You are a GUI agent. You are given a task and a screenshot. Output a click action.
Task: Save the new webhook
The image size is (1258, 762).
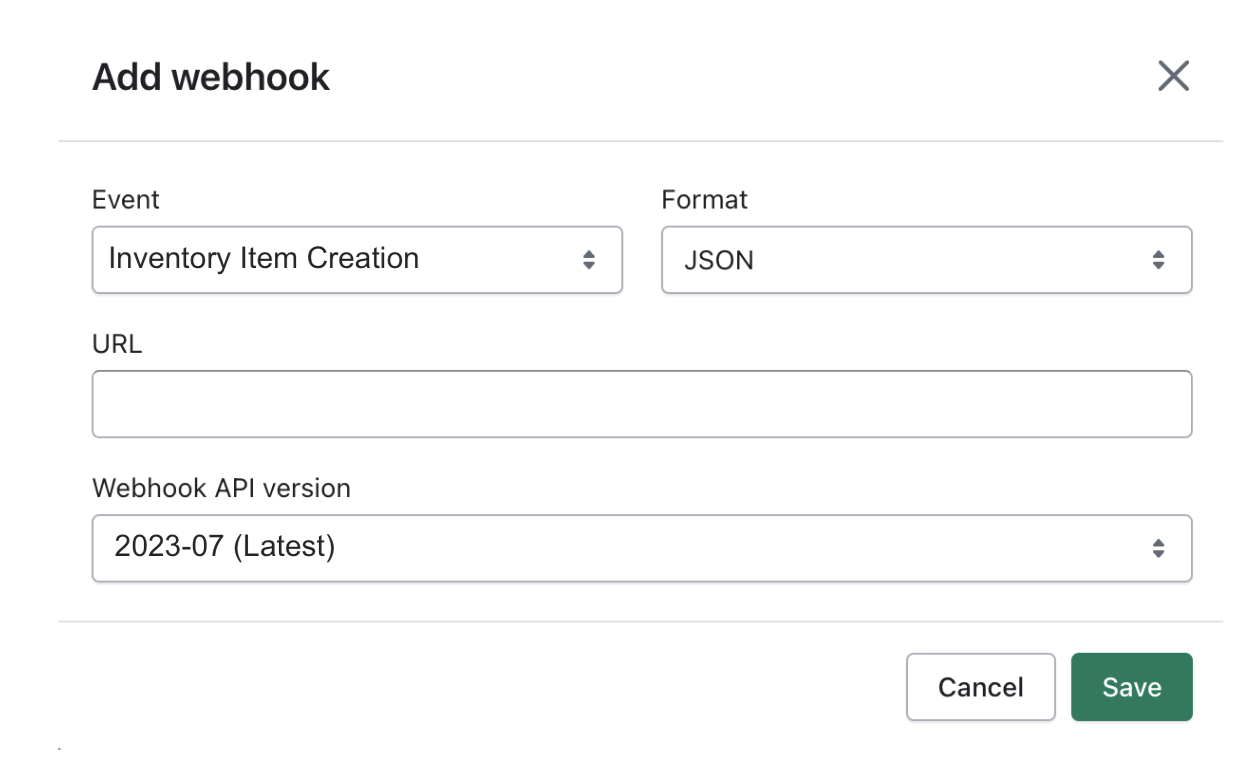pos(1131,687)
